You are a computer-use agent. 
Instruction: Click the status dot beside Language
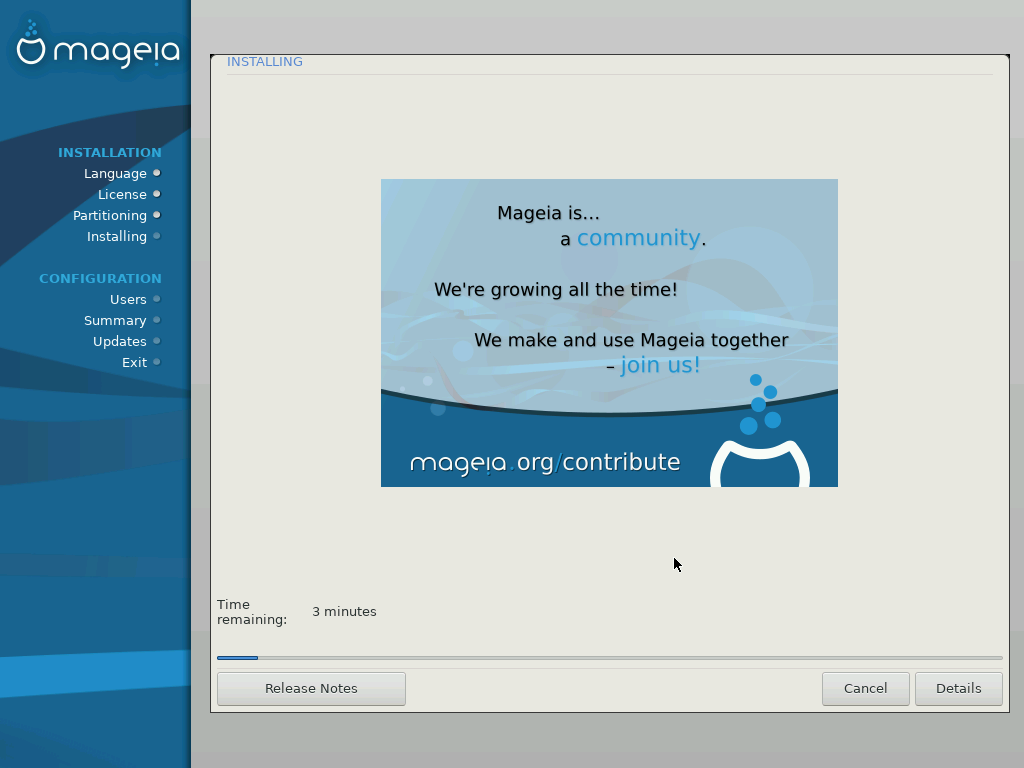157,173
